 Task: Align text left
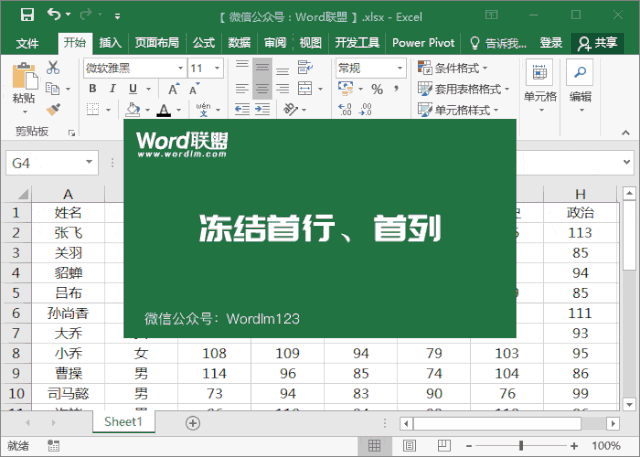[242, 89]
